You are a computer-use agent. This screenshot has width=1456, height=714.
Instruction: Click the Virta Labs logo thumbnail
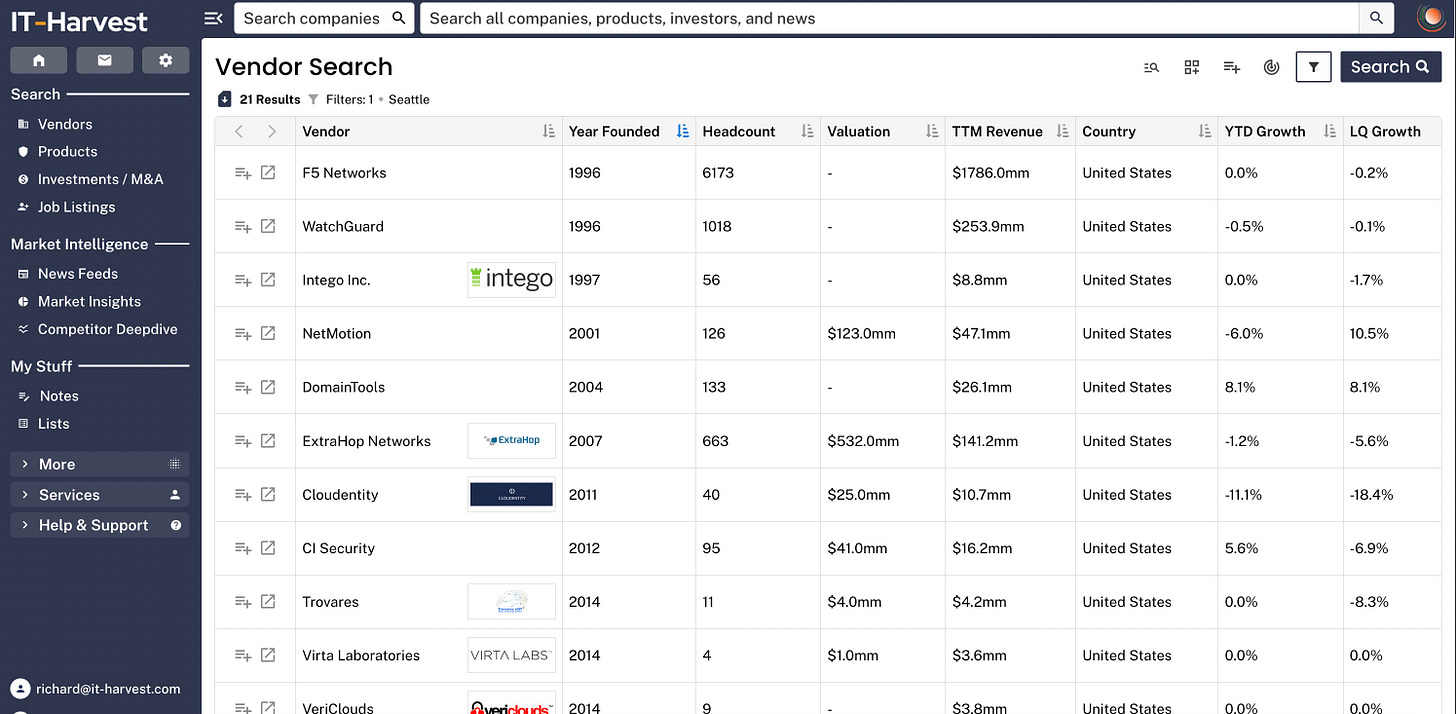point(511,655)
